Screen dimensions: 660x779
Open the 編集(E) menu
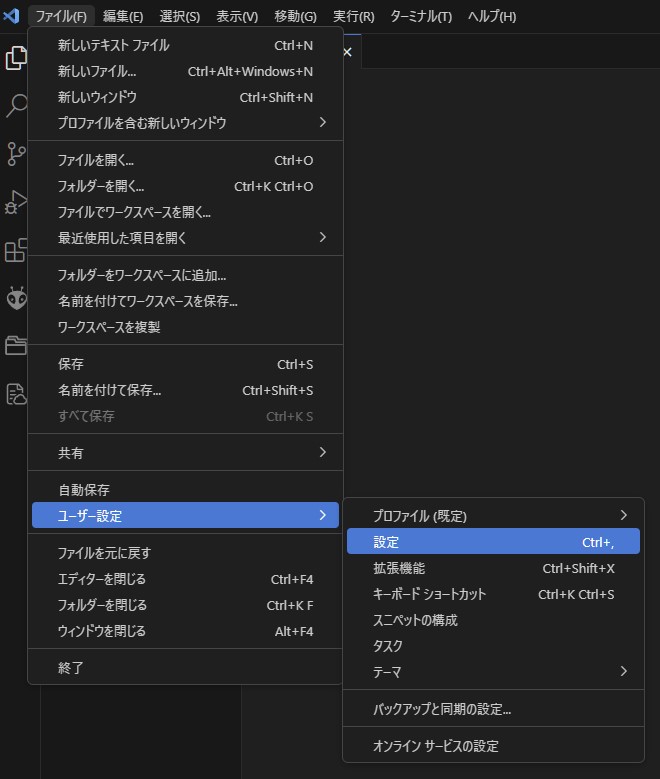coord(123,16)
